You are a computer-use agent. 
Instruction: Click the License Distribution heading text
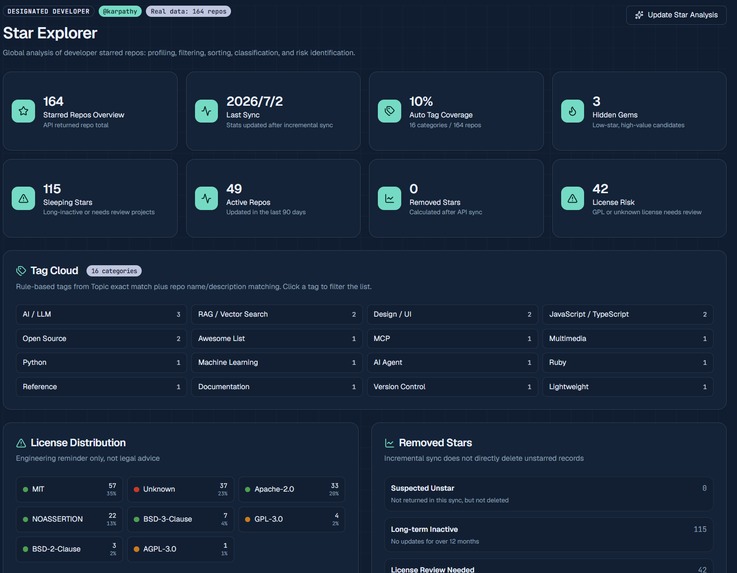point(78,443)
